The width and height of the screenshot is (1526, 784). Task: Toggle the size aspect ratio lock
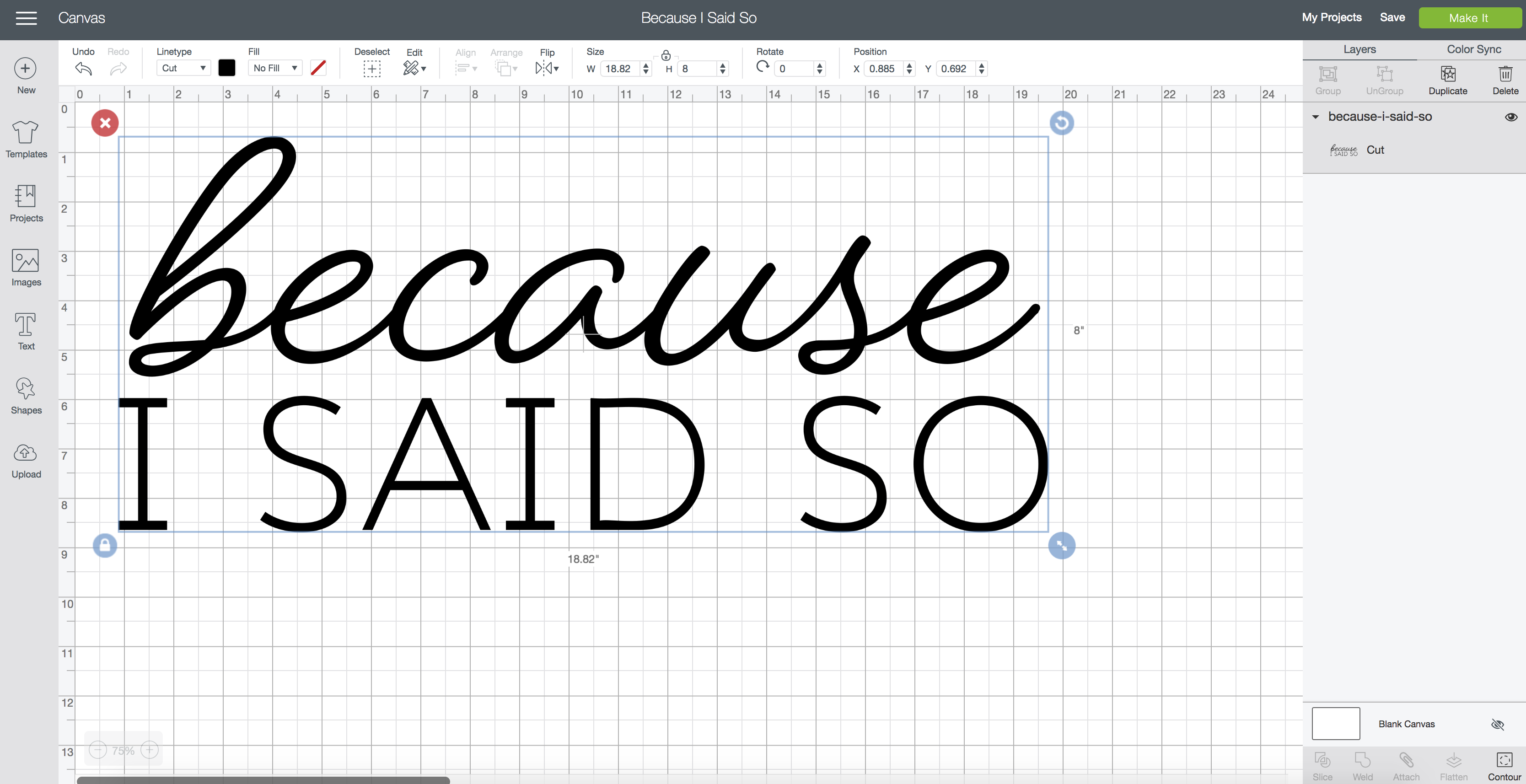click(x=666, y=55)
